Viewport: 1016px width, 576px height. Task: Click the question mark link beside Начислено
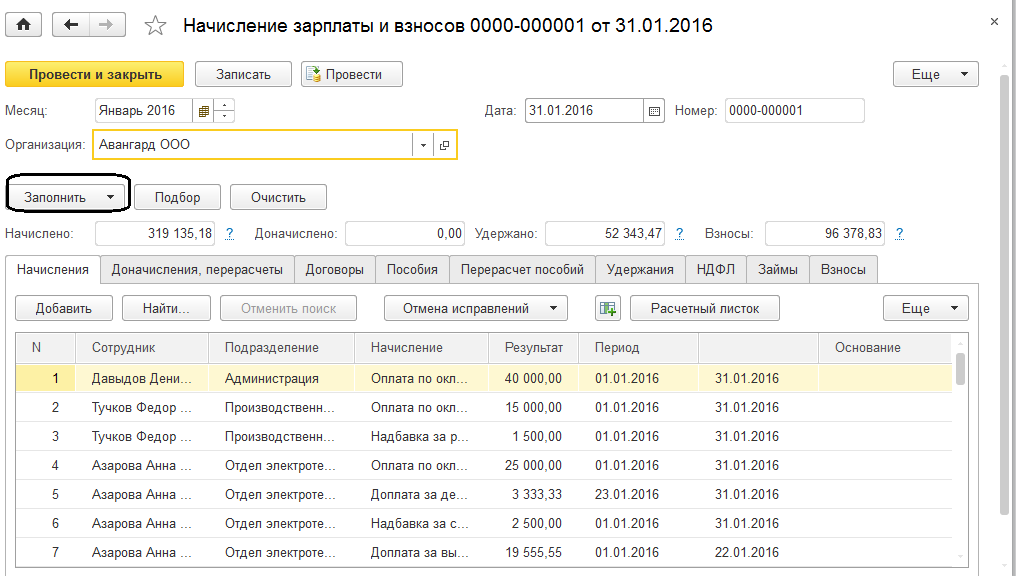(230, 233)
